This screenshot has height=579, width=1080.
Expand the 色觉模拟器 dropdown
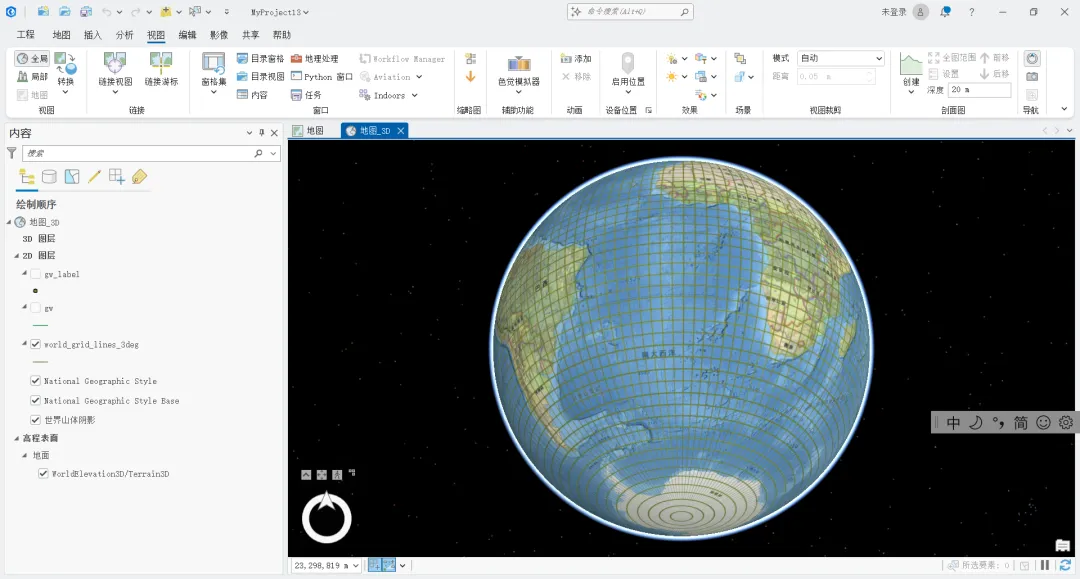(519, 94)
